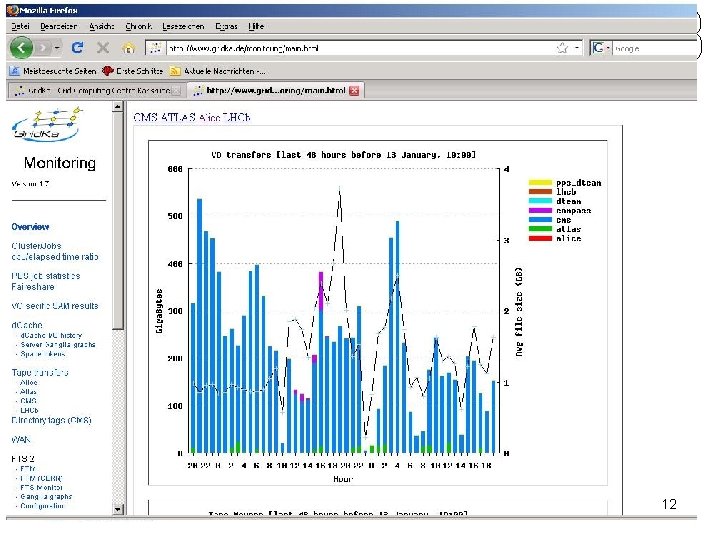This screenshot has width=720, height=540.
Task: Open LHCb under Tape transfers
Action: pyautogui.click(x=29, y=410)
